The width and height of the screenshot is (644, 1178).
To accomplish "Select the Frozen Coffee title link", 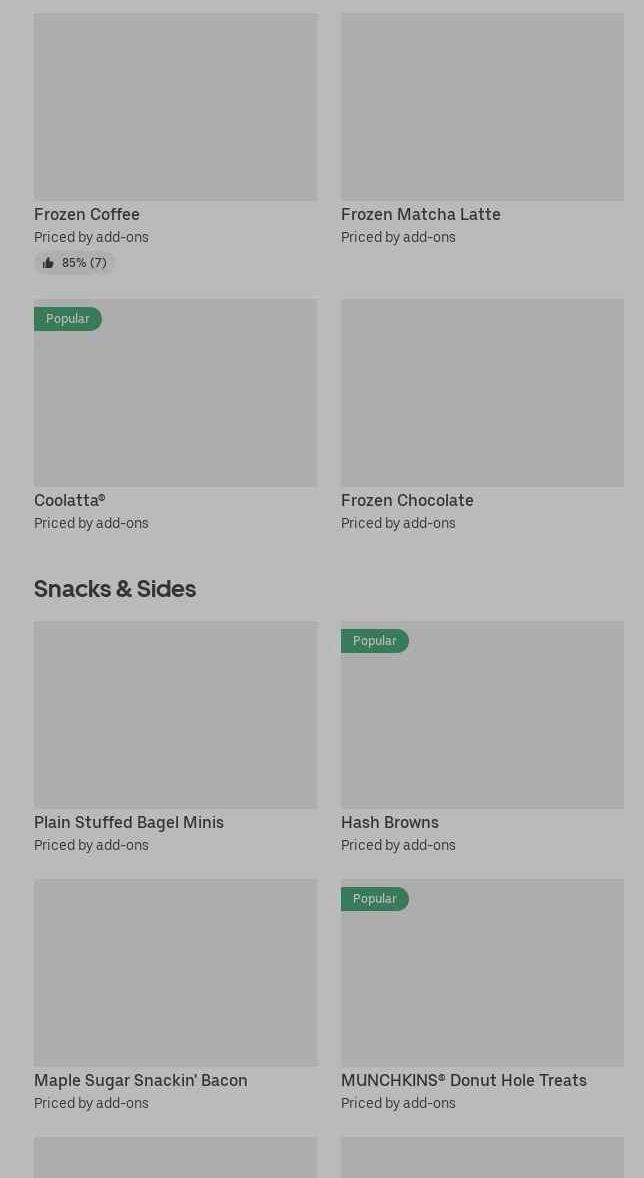I will (x=87, y=214).
